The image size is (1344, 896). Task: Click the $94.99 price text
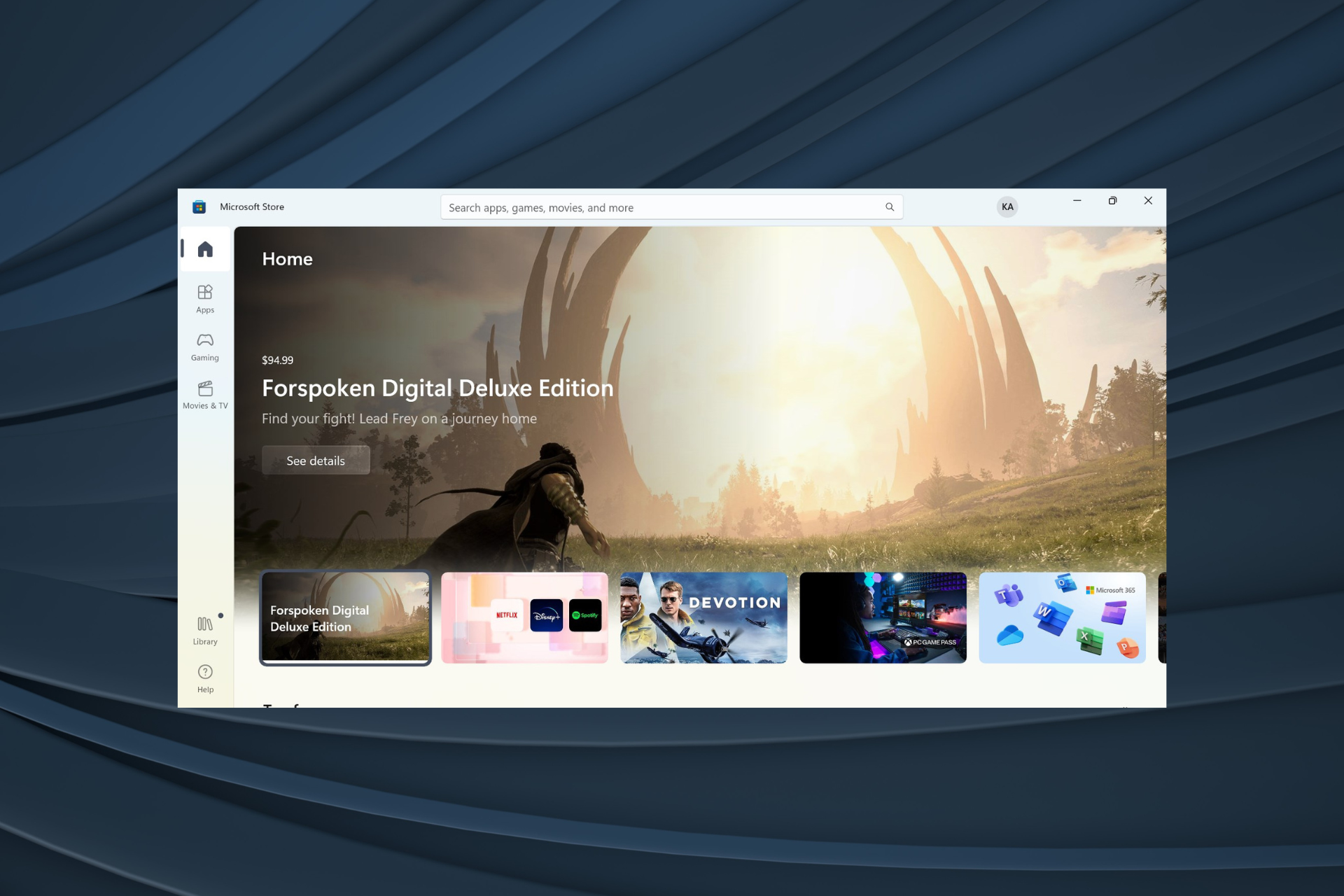[277, 360]
